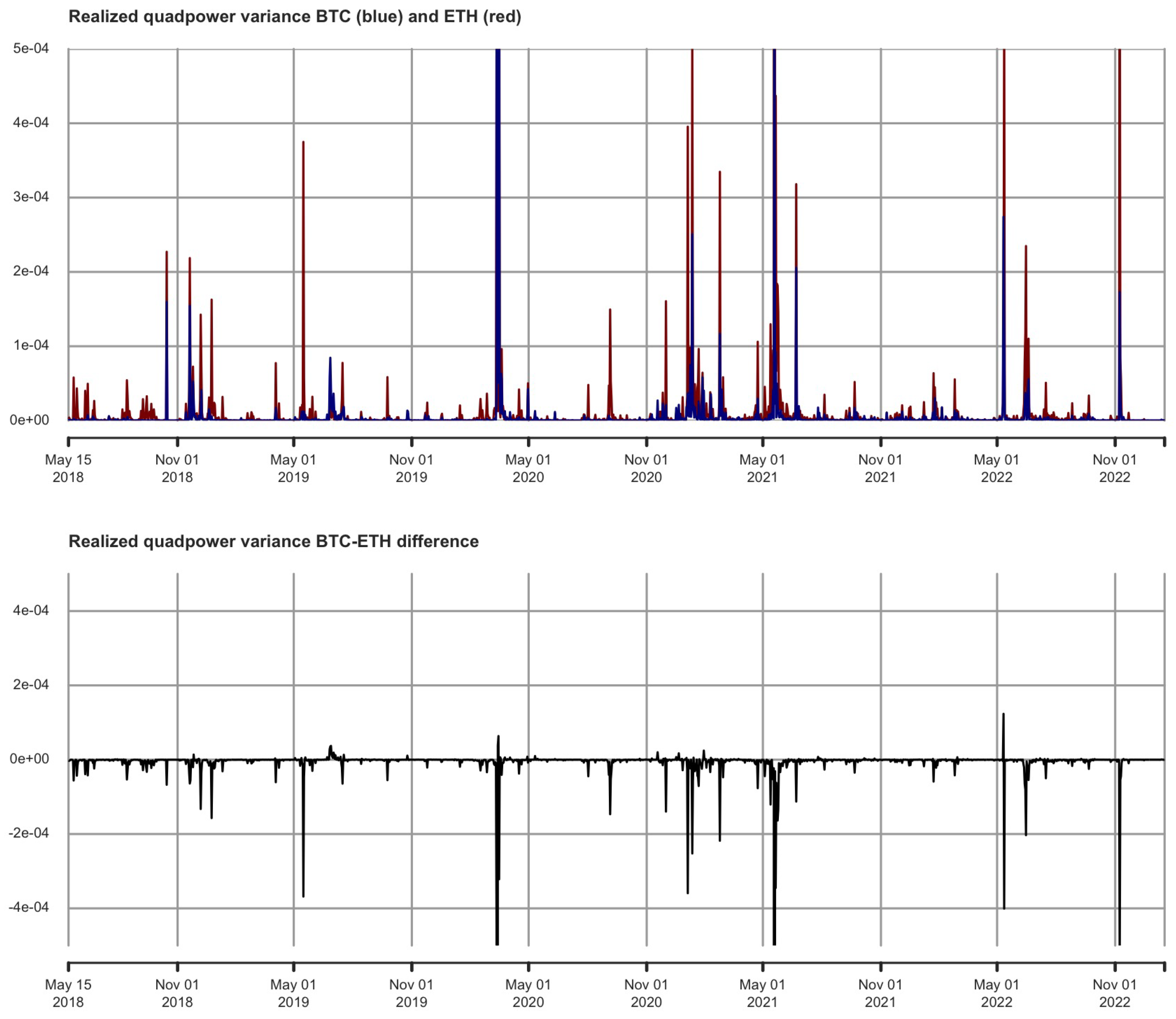Click the May 01 2021 label on top axis

pyautogui.click(x=762, y=468)
